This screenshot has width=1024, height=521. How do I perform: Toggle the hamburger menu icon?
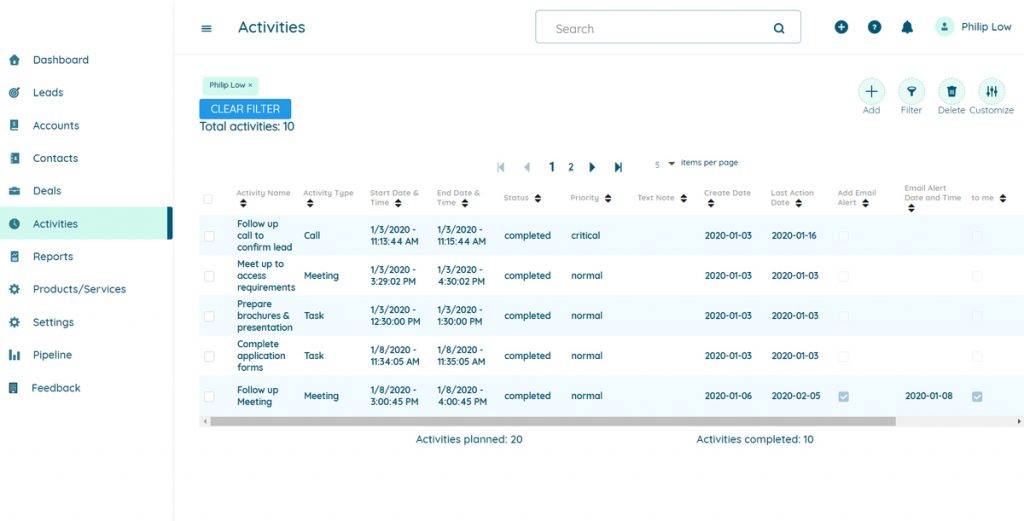(207, 28)
